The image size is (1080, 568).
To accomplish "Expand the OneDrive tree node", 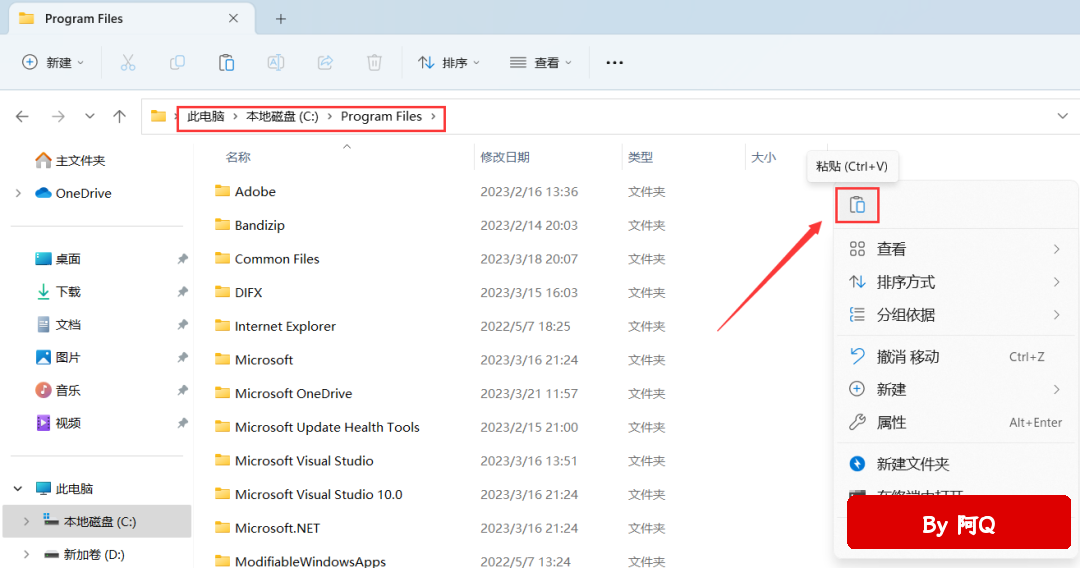I will pyautogui.click(x=18, y=193).
